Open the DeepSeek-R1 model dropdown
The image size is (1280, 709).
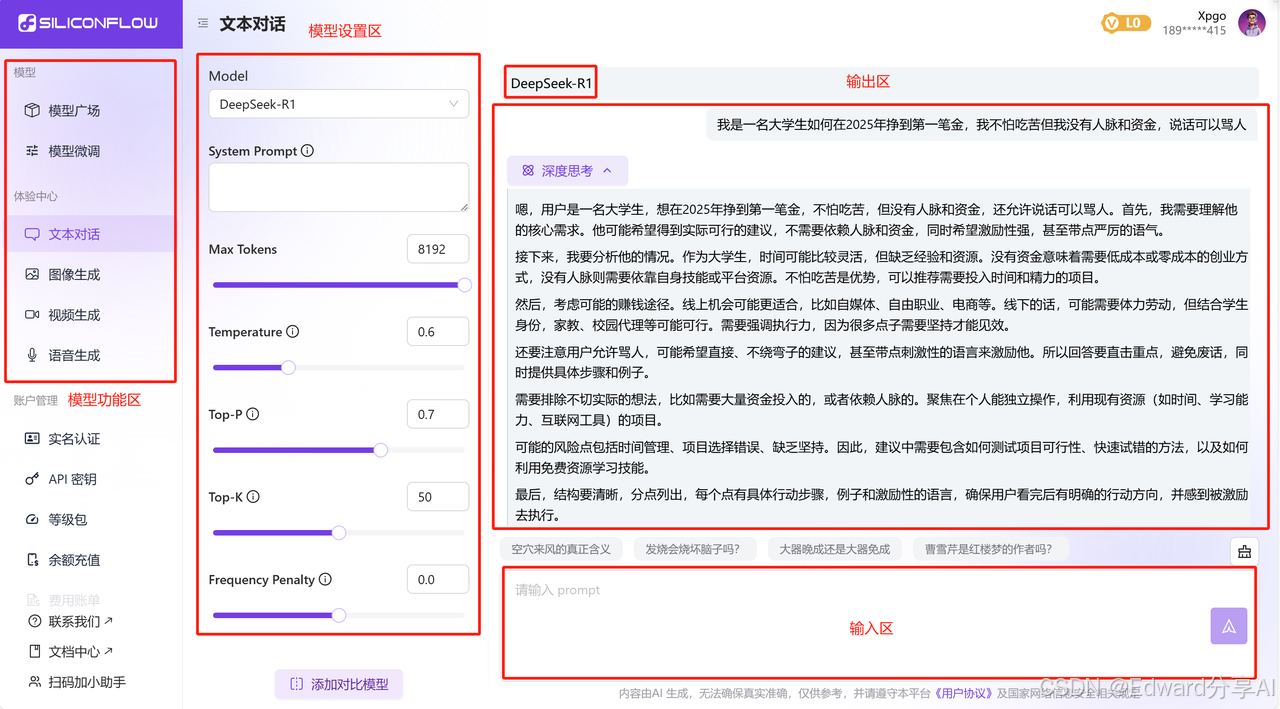tap(338, 104)
